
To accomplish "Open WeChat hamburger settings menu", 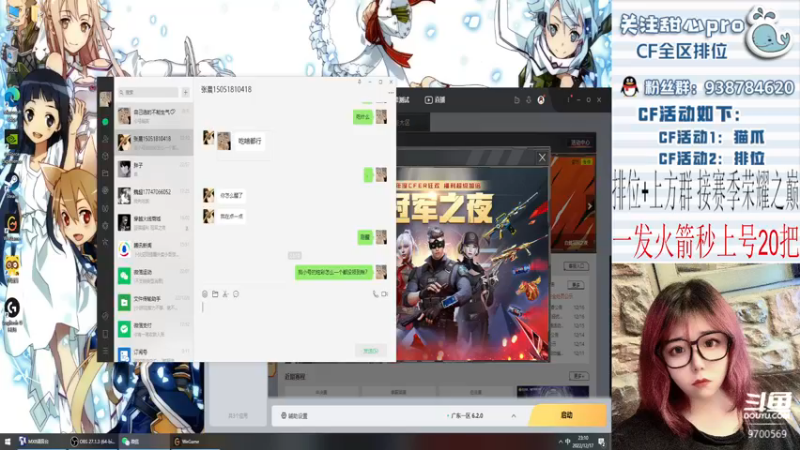I will coord(105,351).
